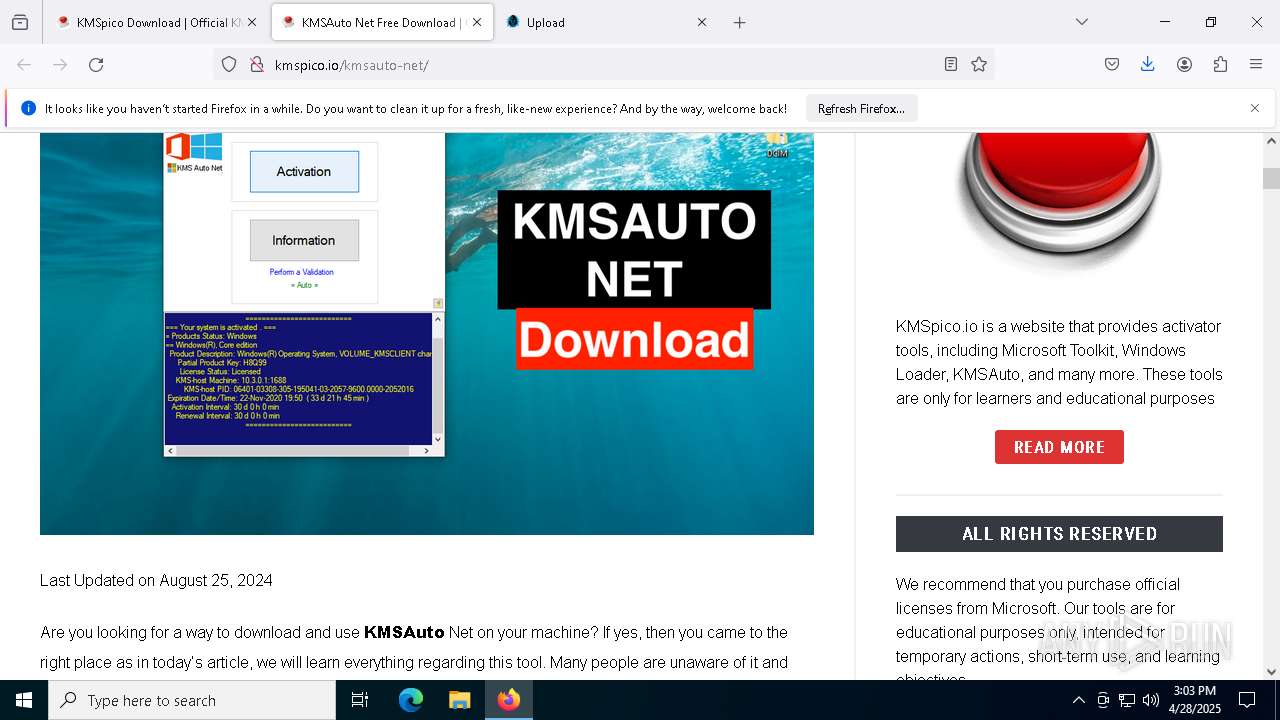Click the READ MORE button

tap(1059, 447)
